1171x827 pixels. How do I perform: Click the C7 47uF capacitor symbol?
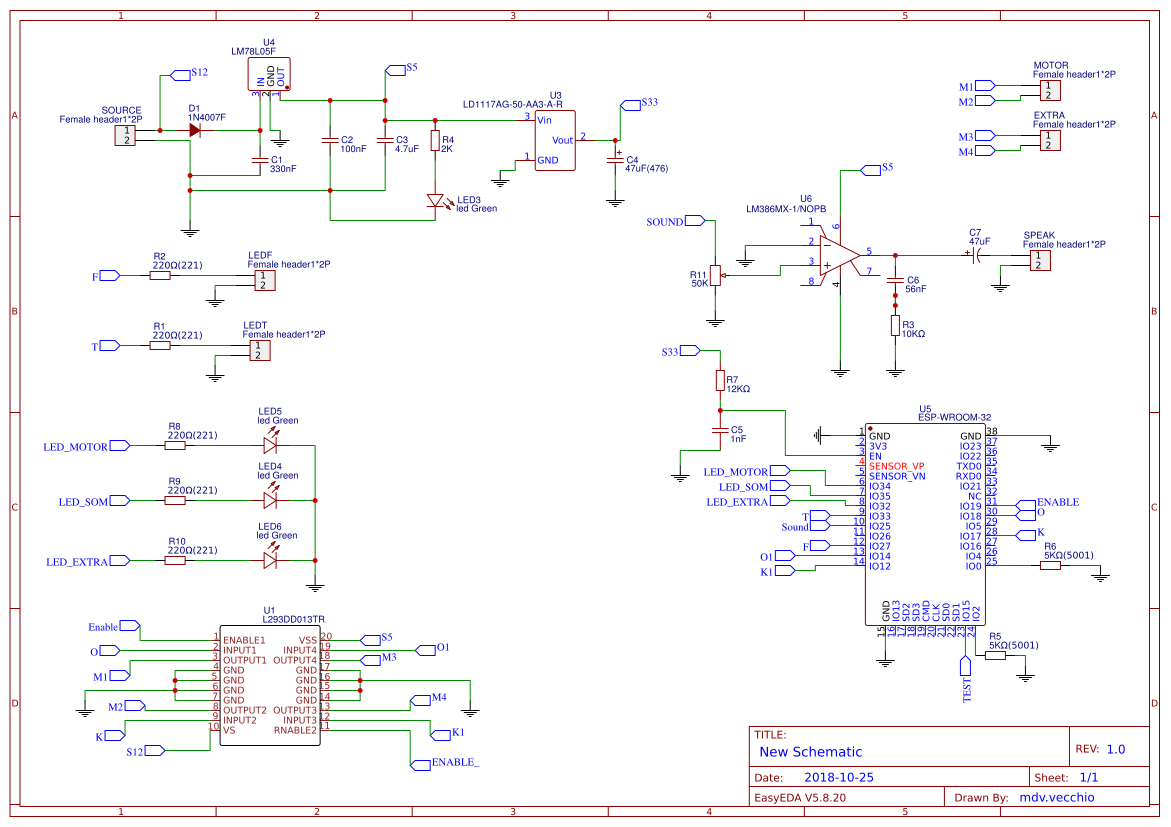975,255
